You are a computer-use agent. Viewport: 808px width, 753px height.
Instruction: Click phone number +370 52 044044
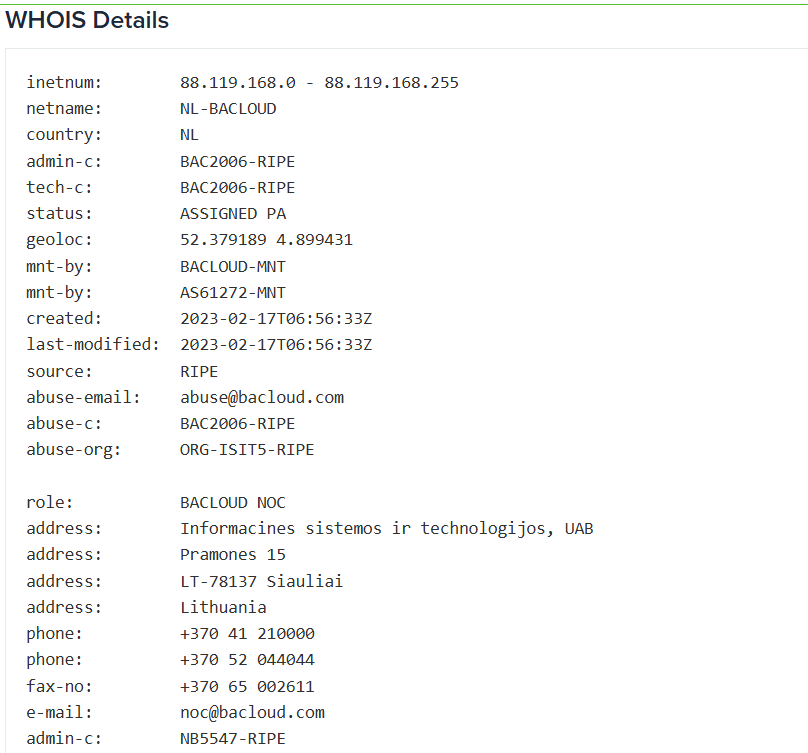(247, 659)
